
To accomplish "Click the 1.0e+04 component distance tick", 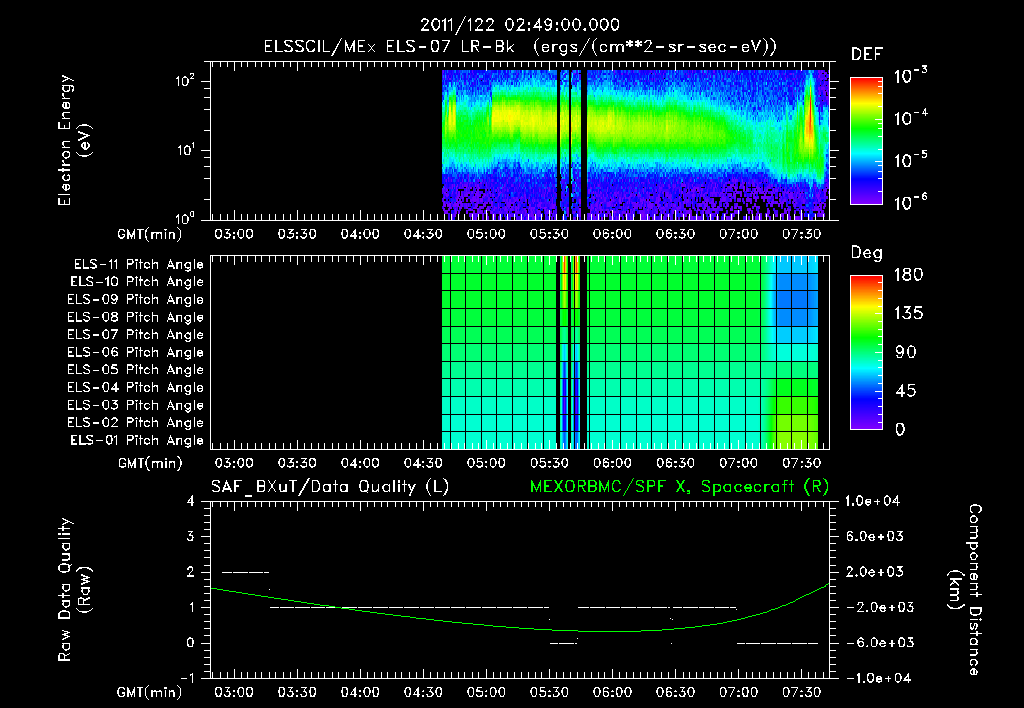I will [872, 502].
